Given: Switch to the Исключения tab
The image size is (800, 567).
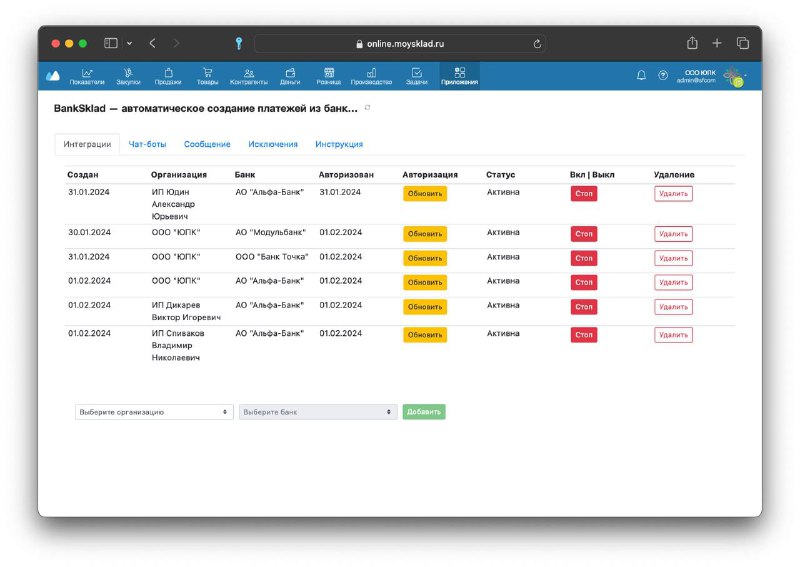Looking at the screenshot, I should pyautogui.click(x=273, y=144).
